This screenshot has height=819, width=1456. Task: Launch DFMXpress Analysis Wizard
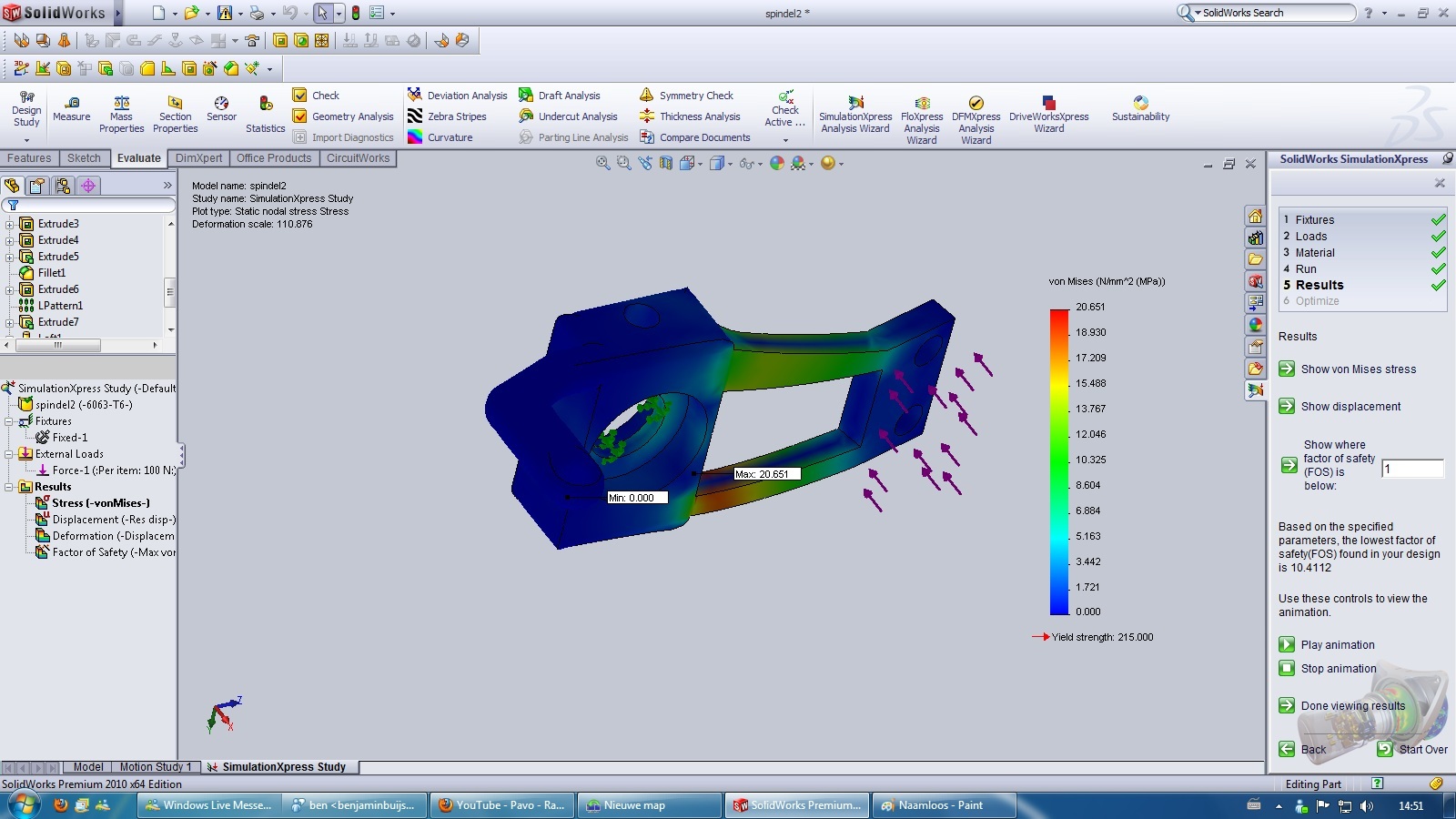(976, 120)
